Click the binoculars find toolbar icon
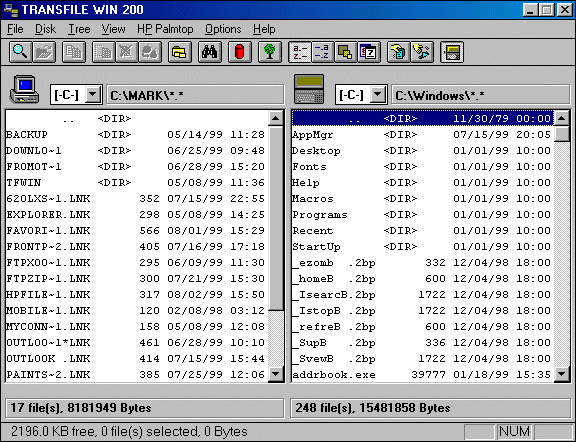576x442 pixels. coord(210,52)
